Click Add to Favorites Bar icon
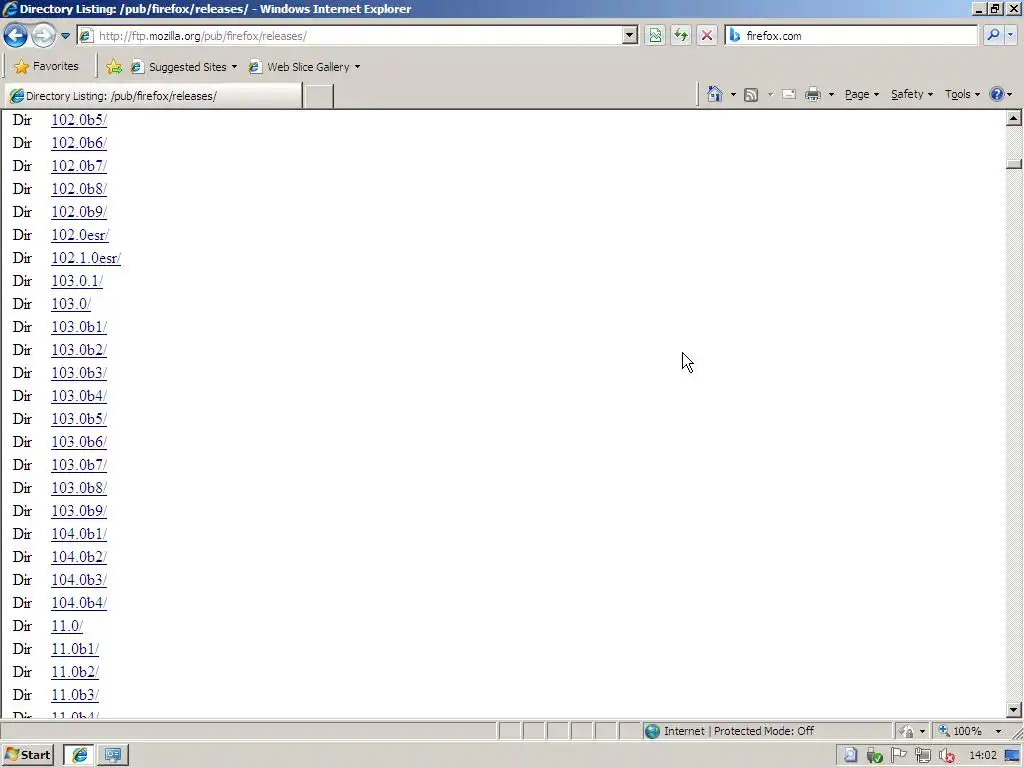The image size is (1024, 768). (x=114, y=67)
